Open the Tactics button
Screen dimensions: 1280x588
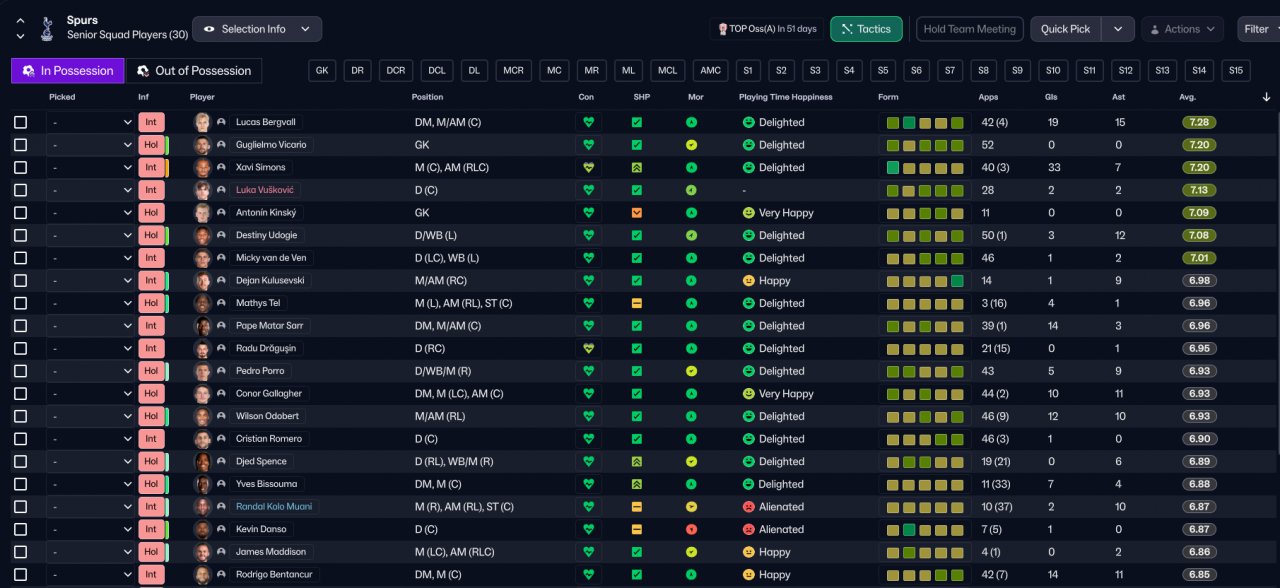coord(866,29)
